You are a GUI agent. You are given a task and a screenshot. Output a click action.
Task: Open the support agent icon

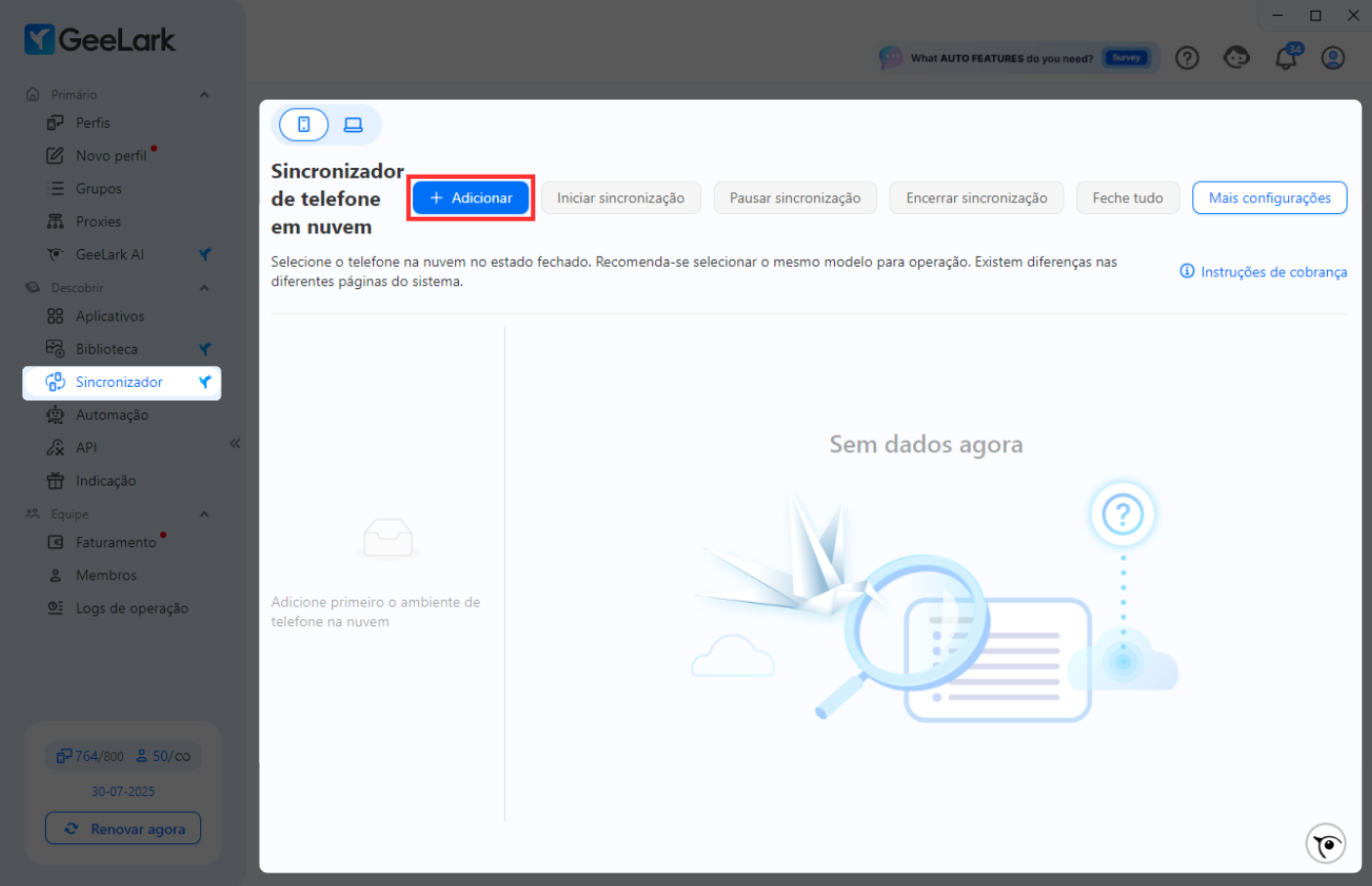[1236, 58]
